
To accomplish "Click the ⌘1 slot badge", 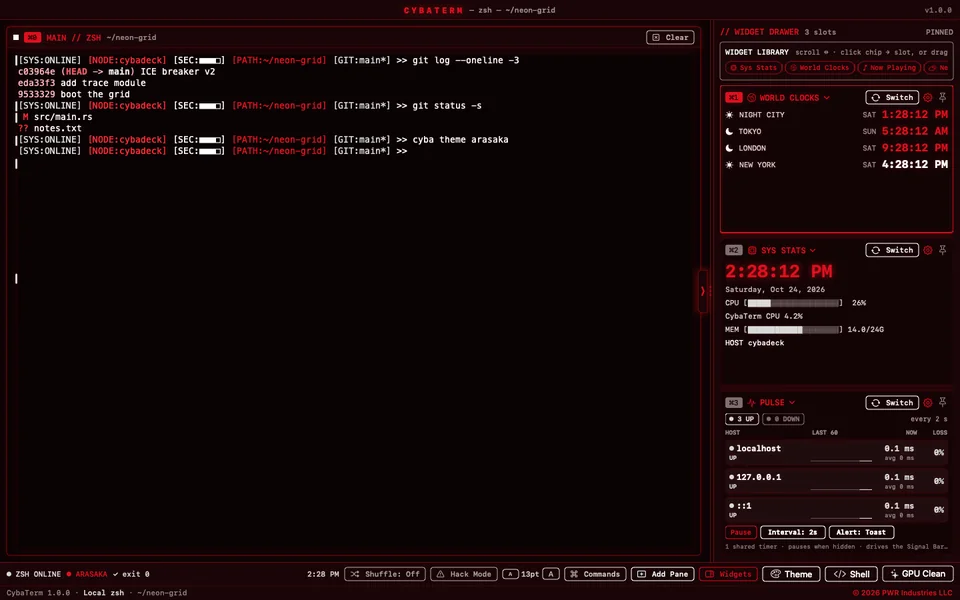I will click(x=733, y=98).
